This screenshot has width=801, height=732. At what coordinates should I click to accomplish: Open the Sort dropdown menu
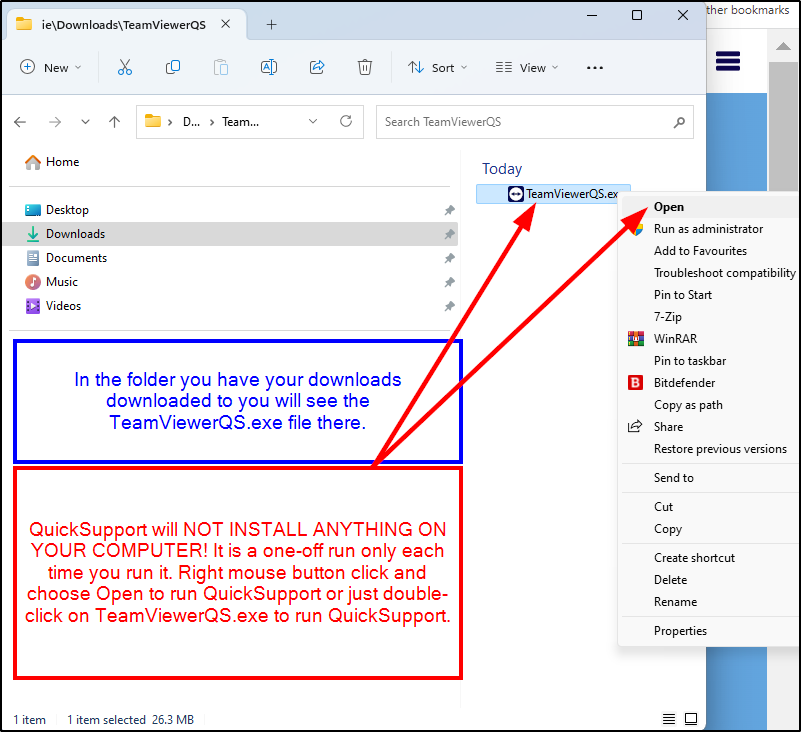click(438, 67)
